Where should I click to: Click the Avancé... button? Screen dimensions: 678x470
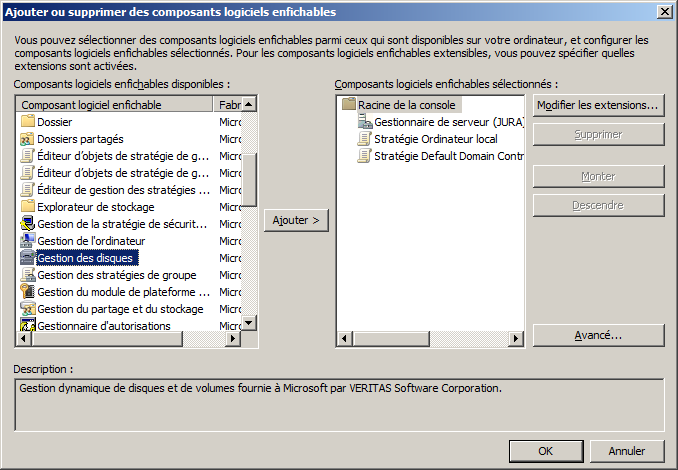pyautogui.click(x=598, y=335)
